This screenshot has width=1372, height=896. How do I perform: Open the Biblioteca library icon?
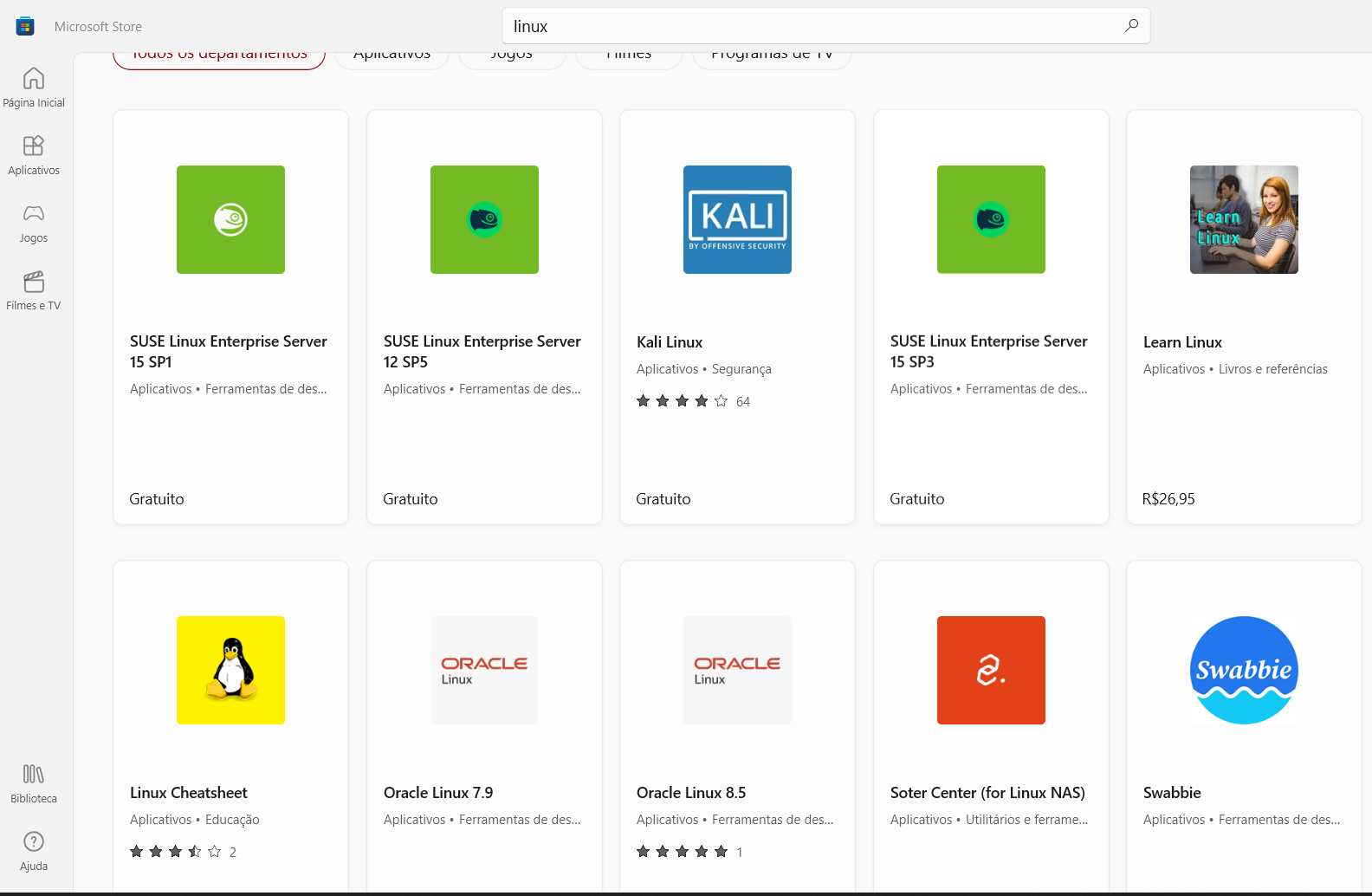34,774
